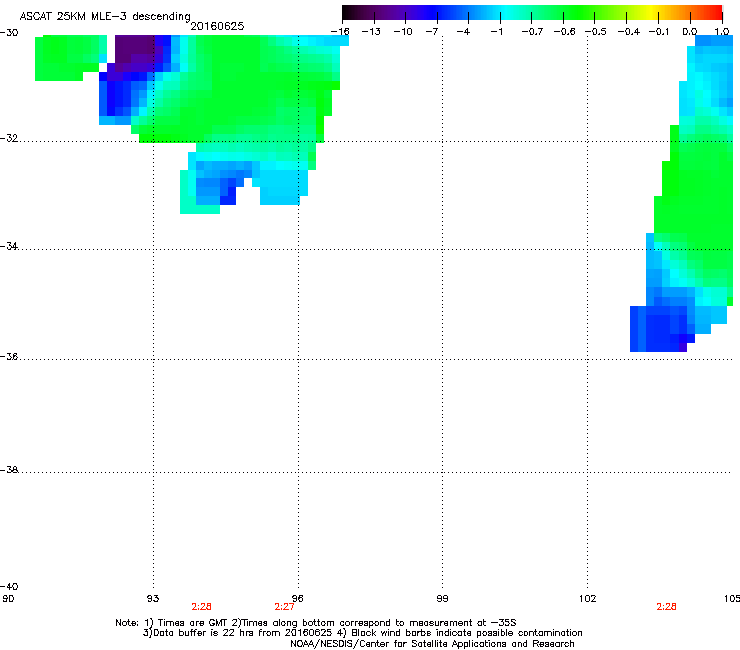Click the red end of the colorbar
The width and height of the screenshot is (740, 650).
(714, 12)
